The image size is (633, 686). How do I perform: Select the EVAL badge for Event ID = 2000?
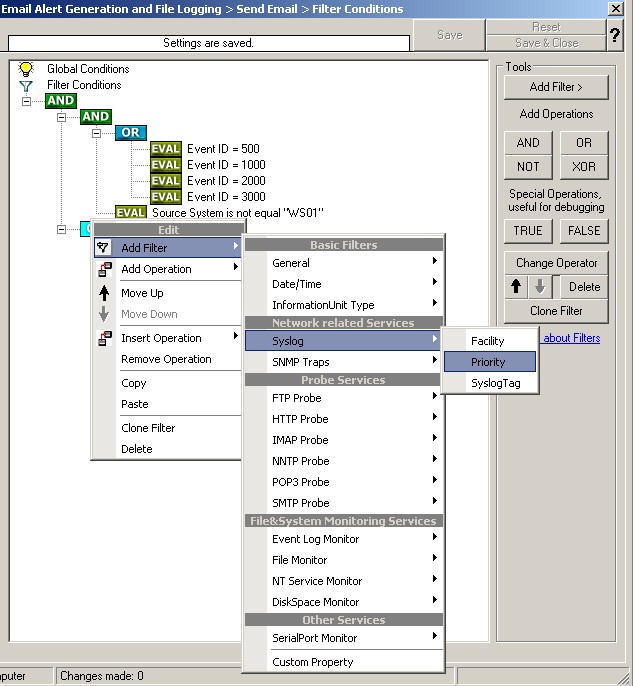[x=166, y=181]
